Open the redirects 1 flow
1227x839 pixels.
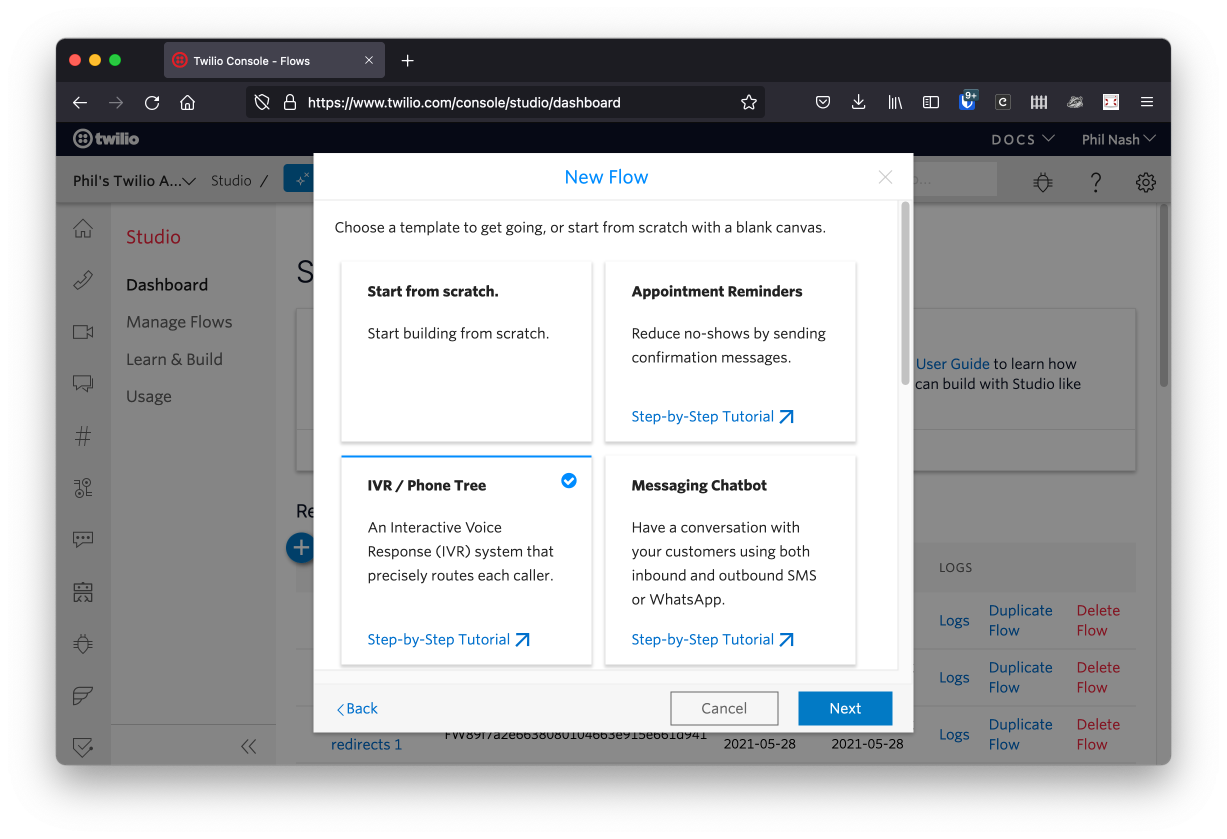366,744
